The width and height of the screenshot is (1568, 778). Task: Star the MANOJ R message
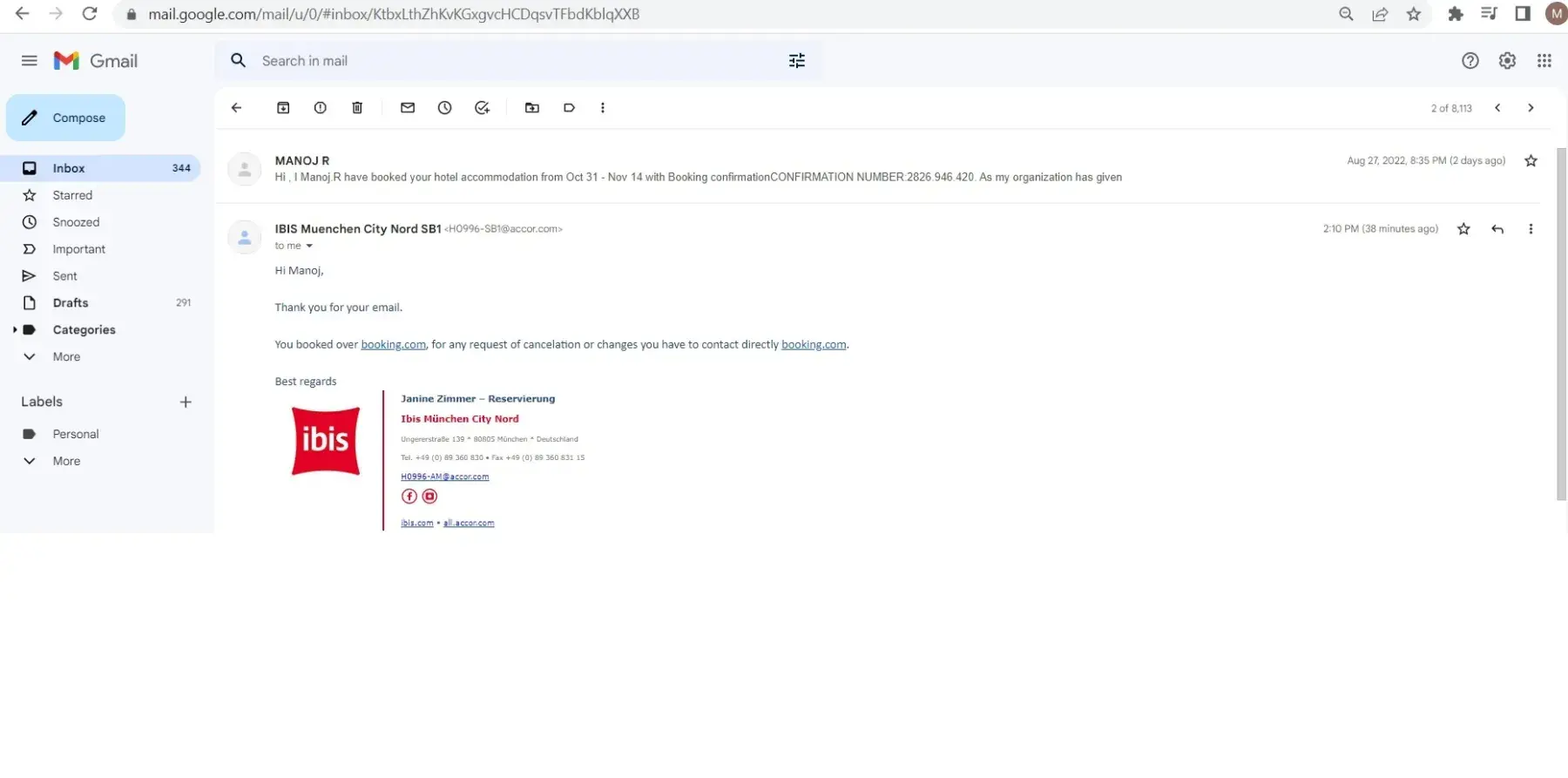[1531, 161]
